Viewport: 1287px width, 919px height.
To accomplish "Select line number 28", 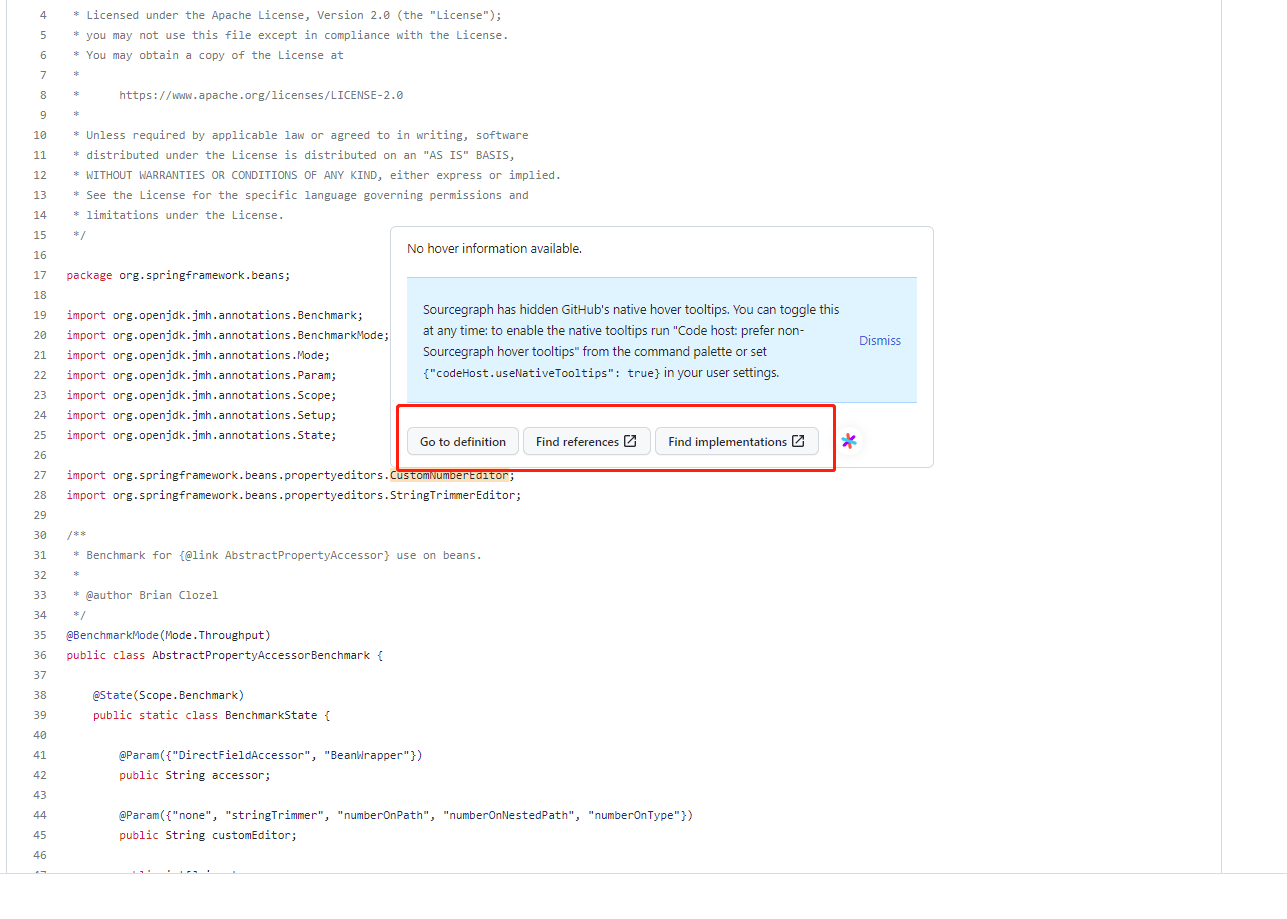I will click(40, 495).
